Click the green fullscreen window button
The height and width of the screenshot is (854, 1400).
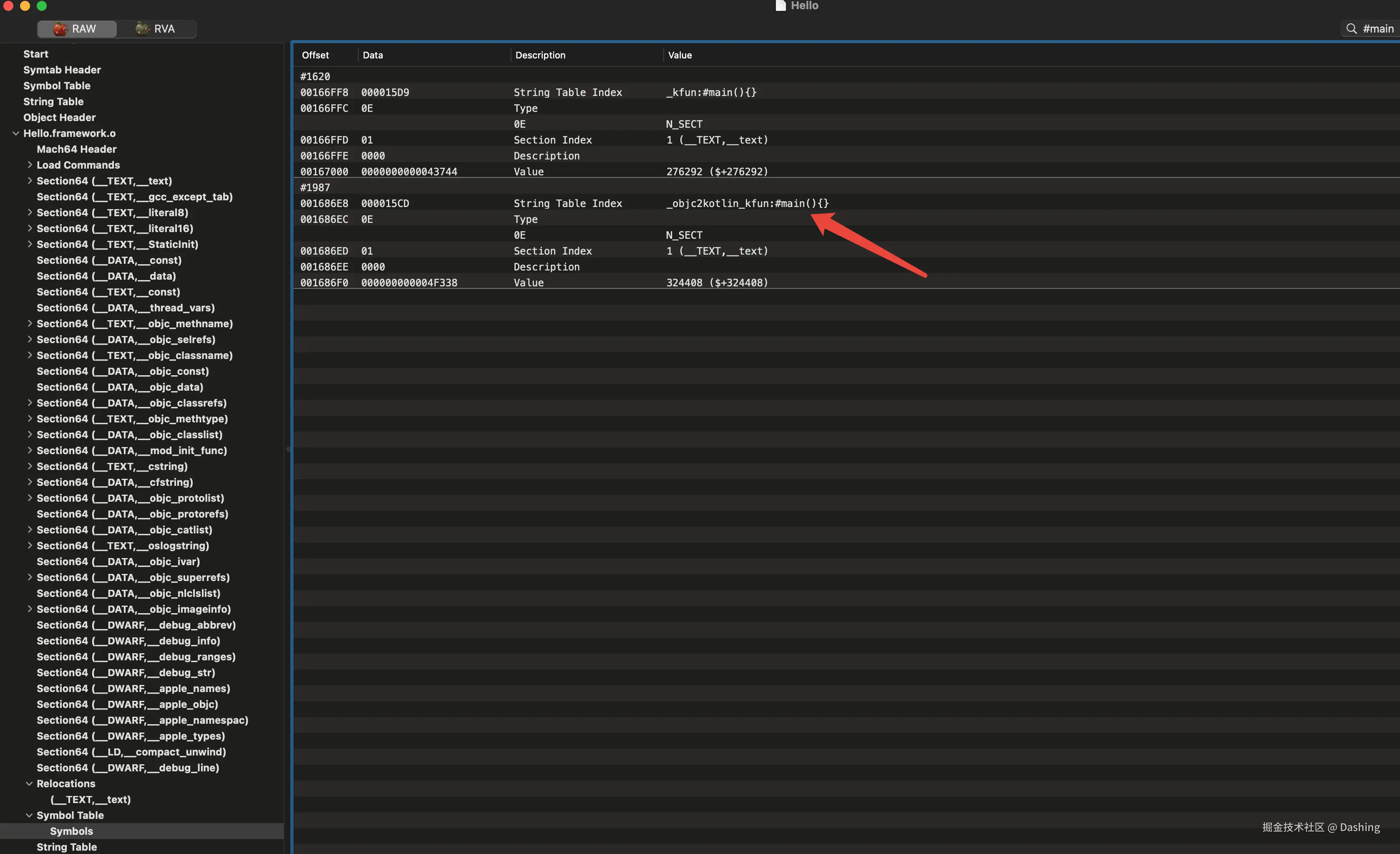tap(41, 6)
